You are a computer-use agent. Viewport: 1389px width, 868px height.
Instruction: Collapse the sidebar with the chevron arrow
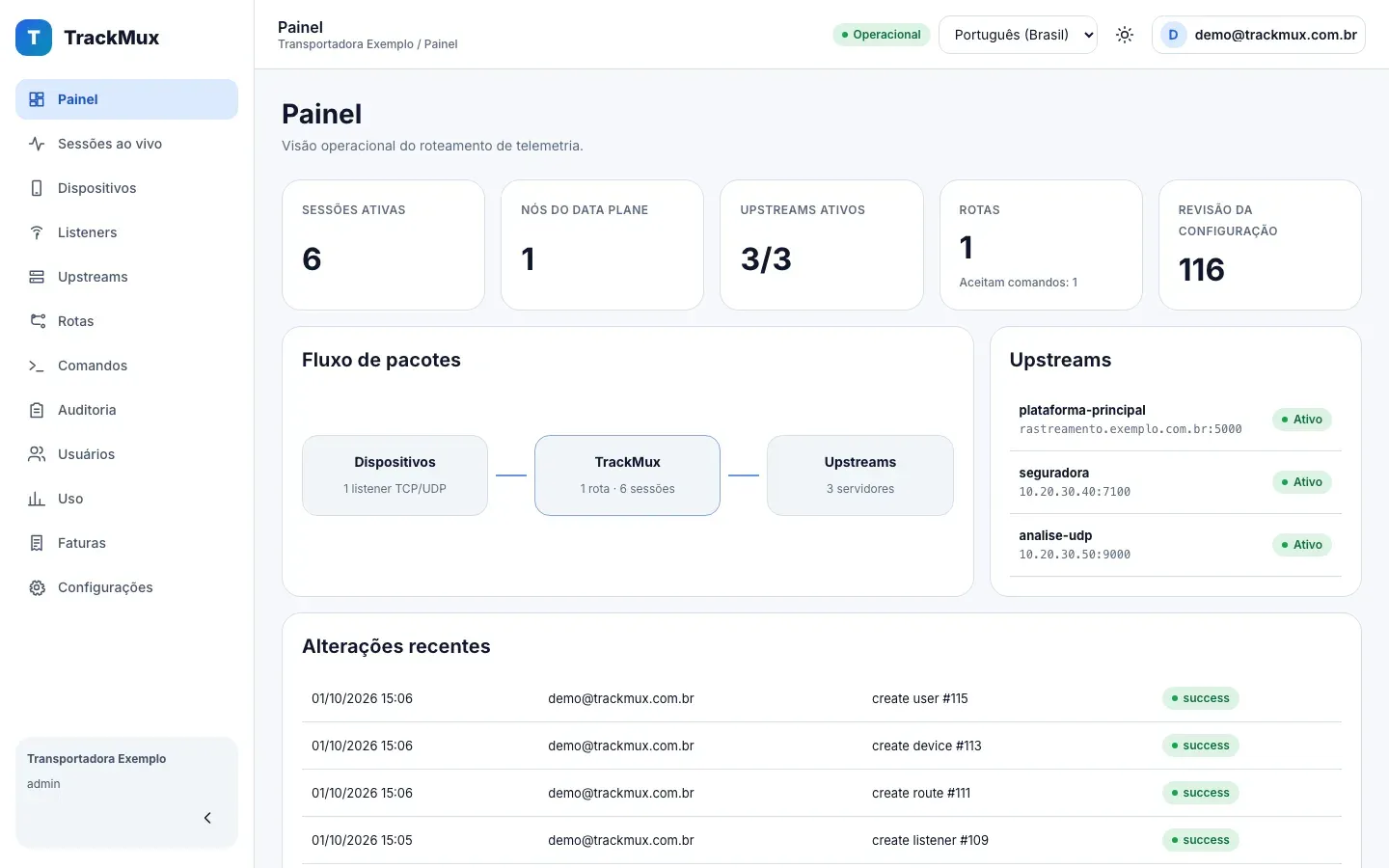coord(207,818)
